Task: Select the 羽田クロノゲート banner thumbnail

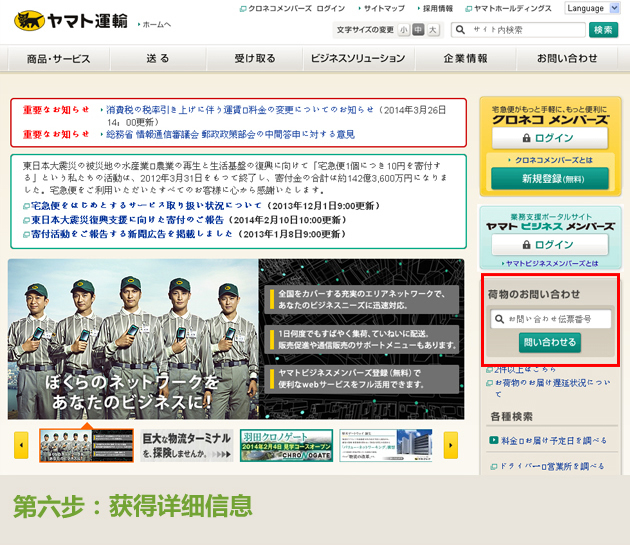Action: (x=285, y=445)
